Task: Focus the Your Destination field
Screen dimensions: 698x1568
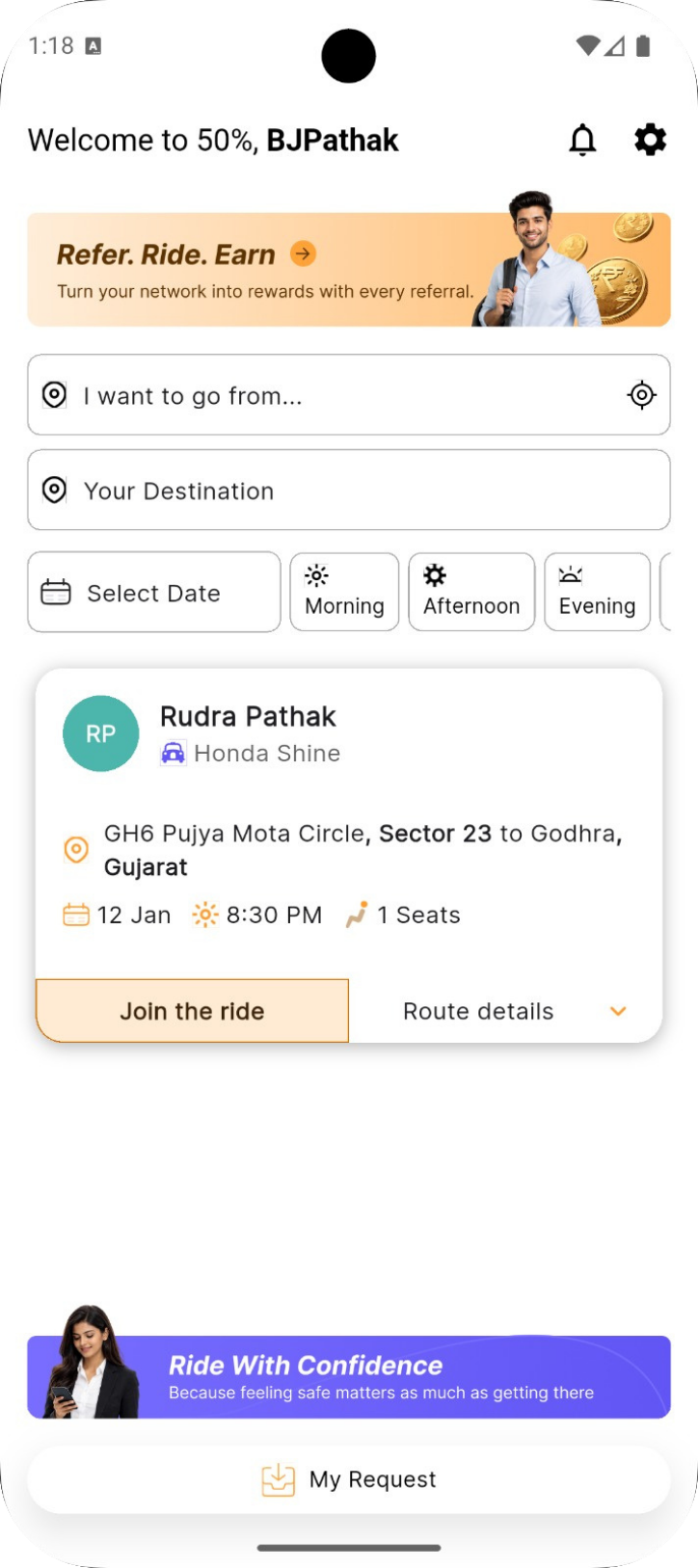Action: (349, 491)
